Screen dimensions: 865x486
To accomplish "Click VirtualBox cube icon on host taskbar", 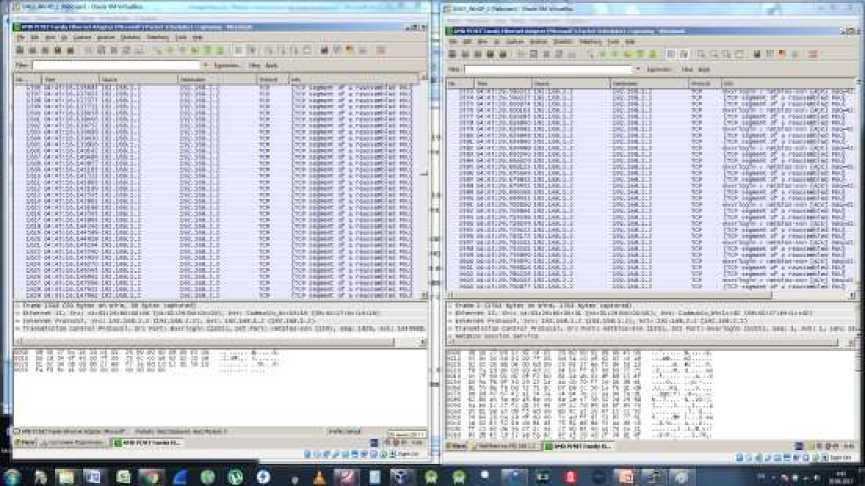I will coord(402,477).
